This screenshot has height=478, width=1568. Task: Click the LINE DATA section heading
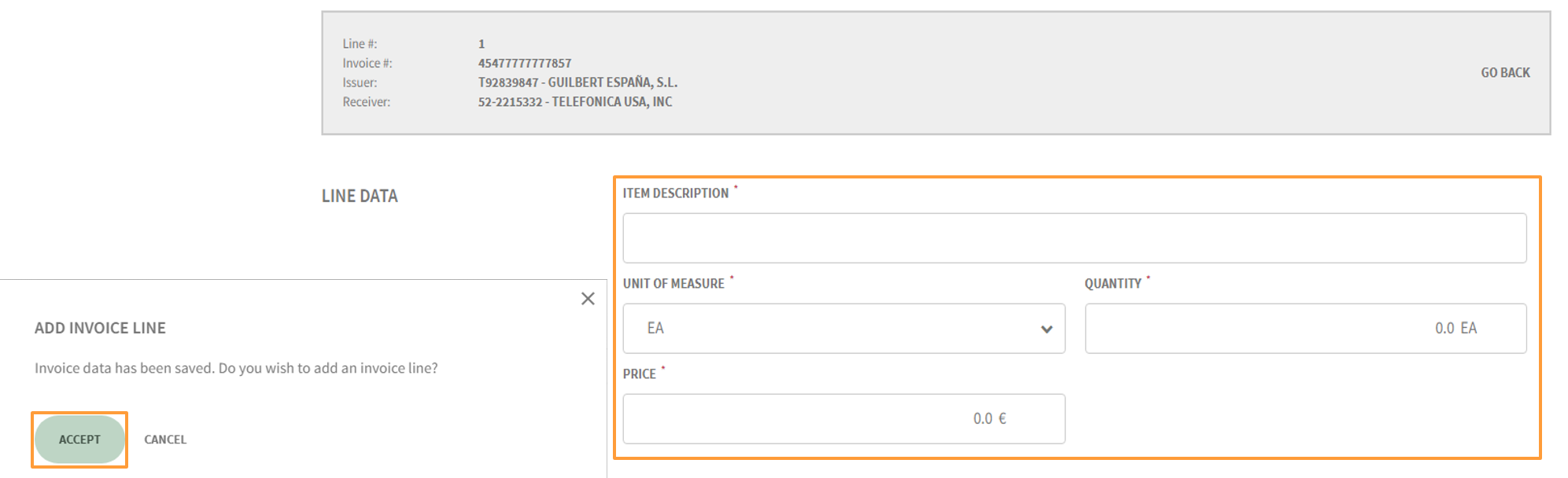(x=360, y=196)
